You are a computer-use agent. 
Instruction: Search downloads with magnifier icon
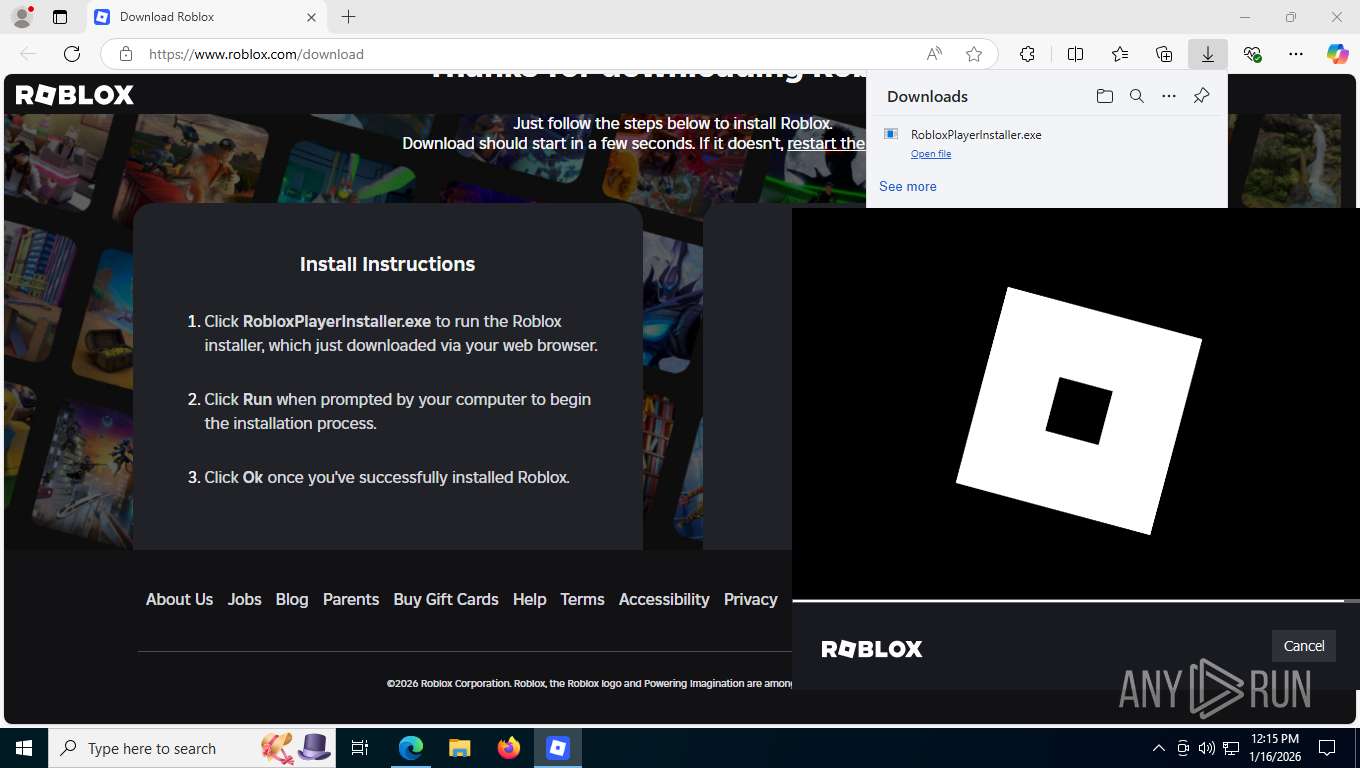1137,96
